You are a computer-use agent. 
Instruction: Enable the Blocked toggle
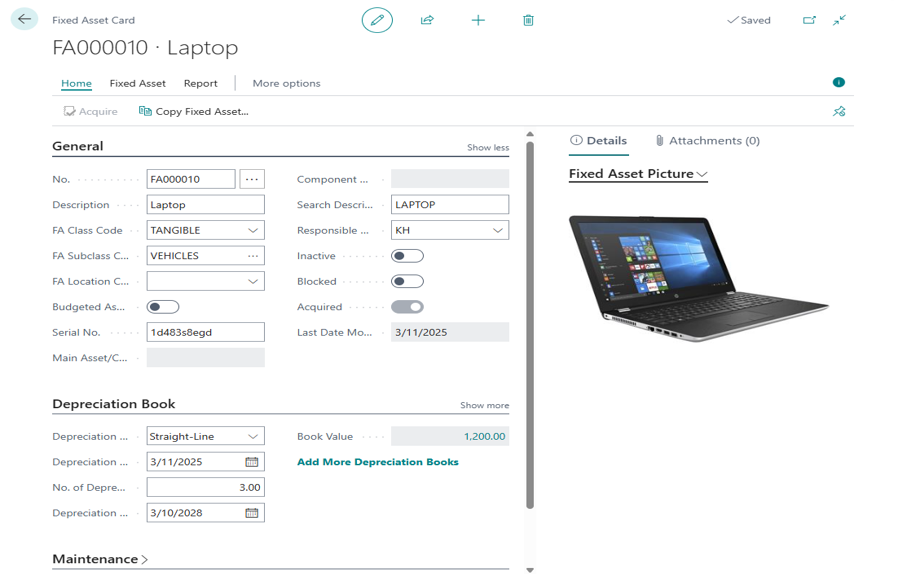(407, 282)
